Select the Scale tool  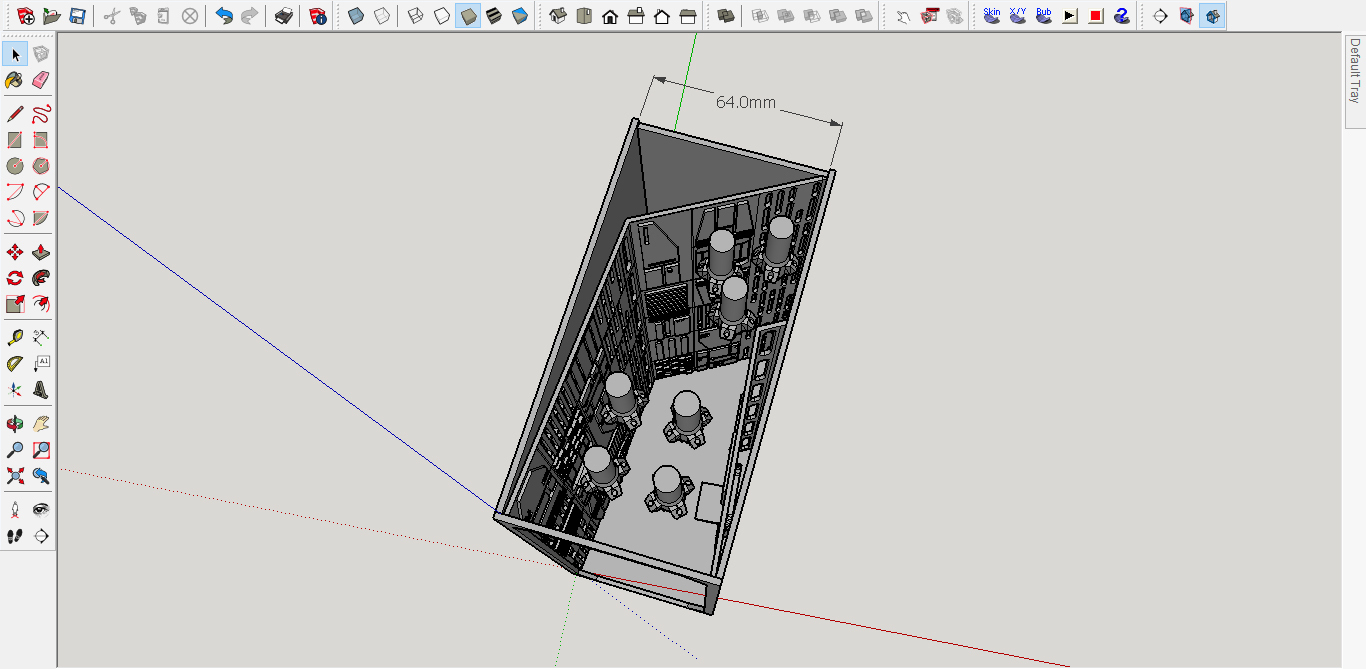click(x=15, y=304)
